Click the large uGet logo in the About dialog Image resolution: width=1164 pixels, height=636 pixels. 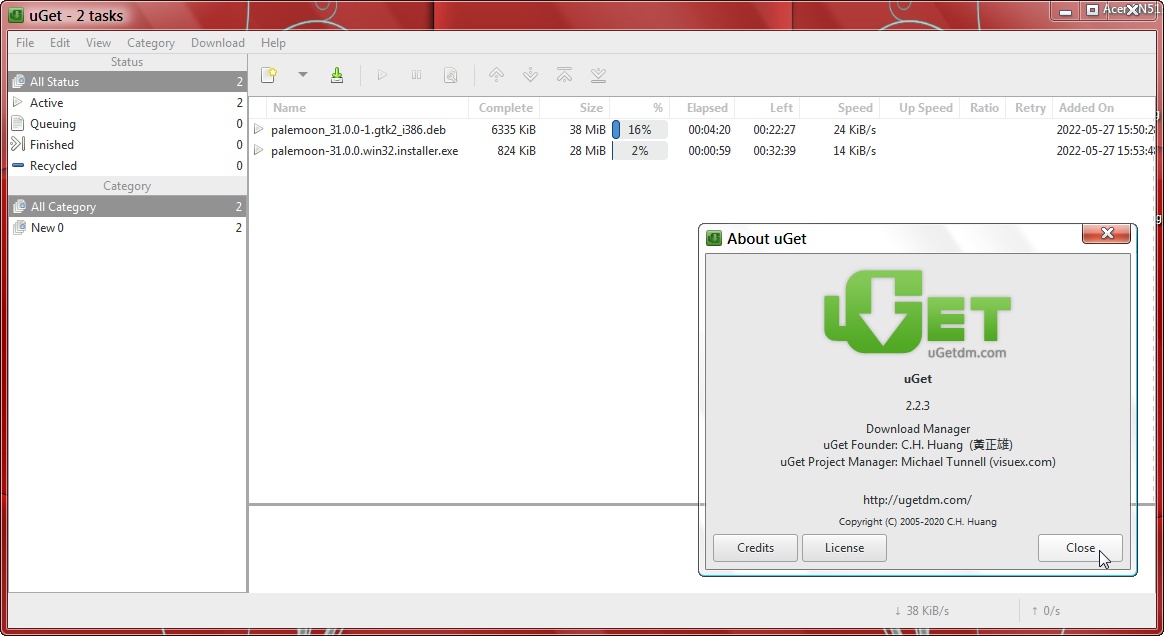[x=918, y=312]
